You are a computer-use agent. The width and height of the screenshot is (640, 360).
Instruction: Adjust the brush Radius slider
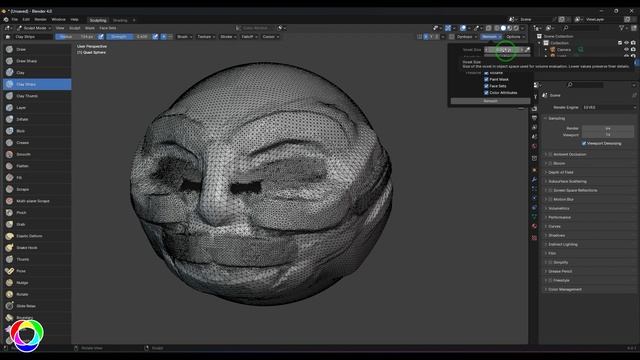tap(76, 37)
